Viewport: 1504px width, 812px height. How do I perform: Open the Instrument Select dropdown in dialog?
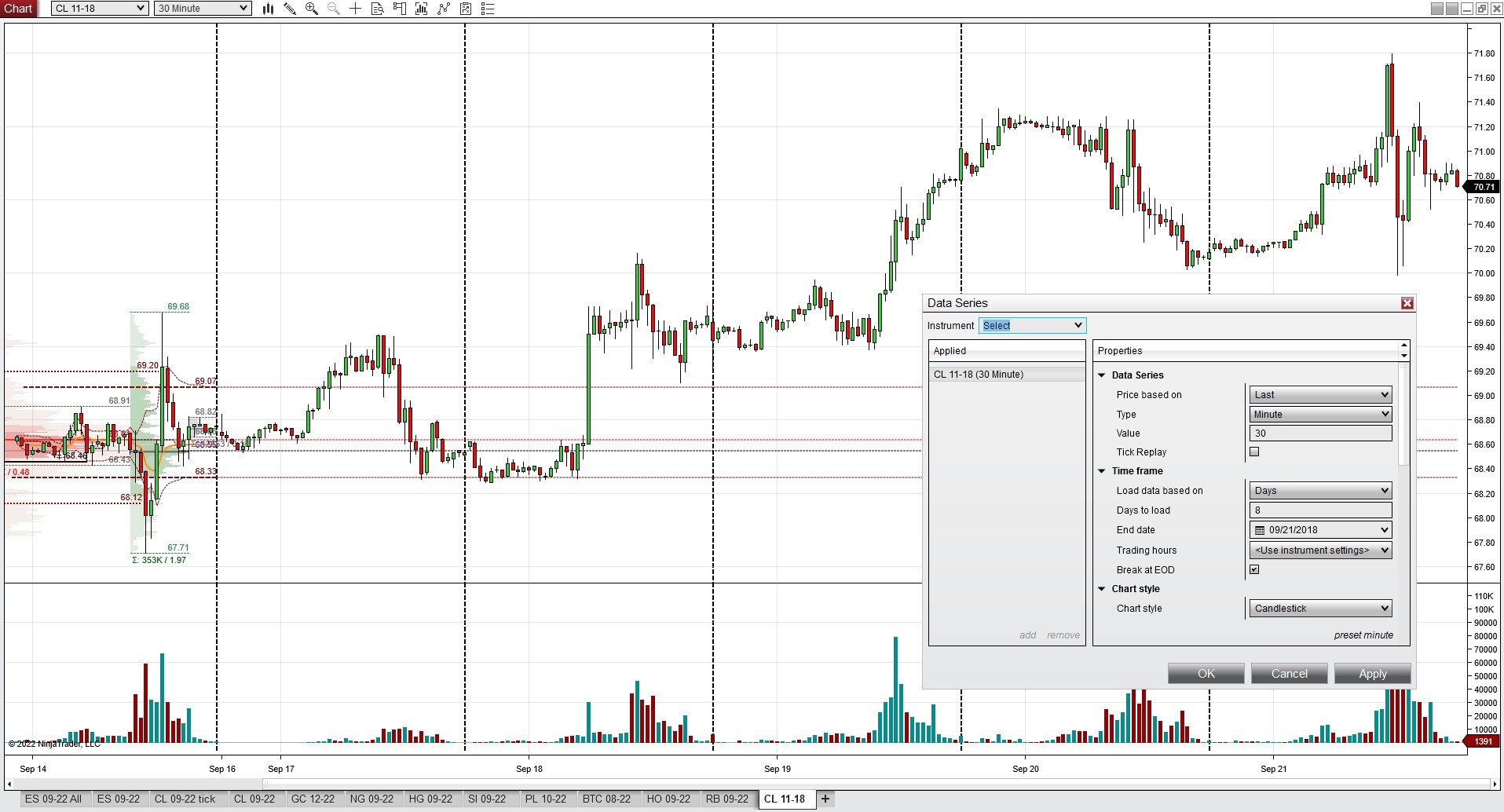pyautogui.click(x=1032, y=325)
